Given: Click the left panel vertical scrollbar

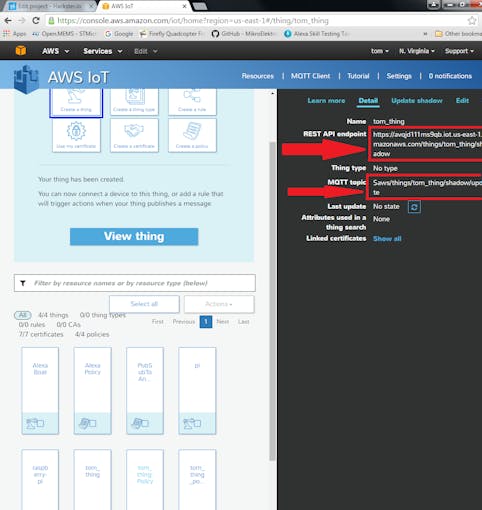Looking at the screenshot, I should pyautogui.click(x=272, y=300).
